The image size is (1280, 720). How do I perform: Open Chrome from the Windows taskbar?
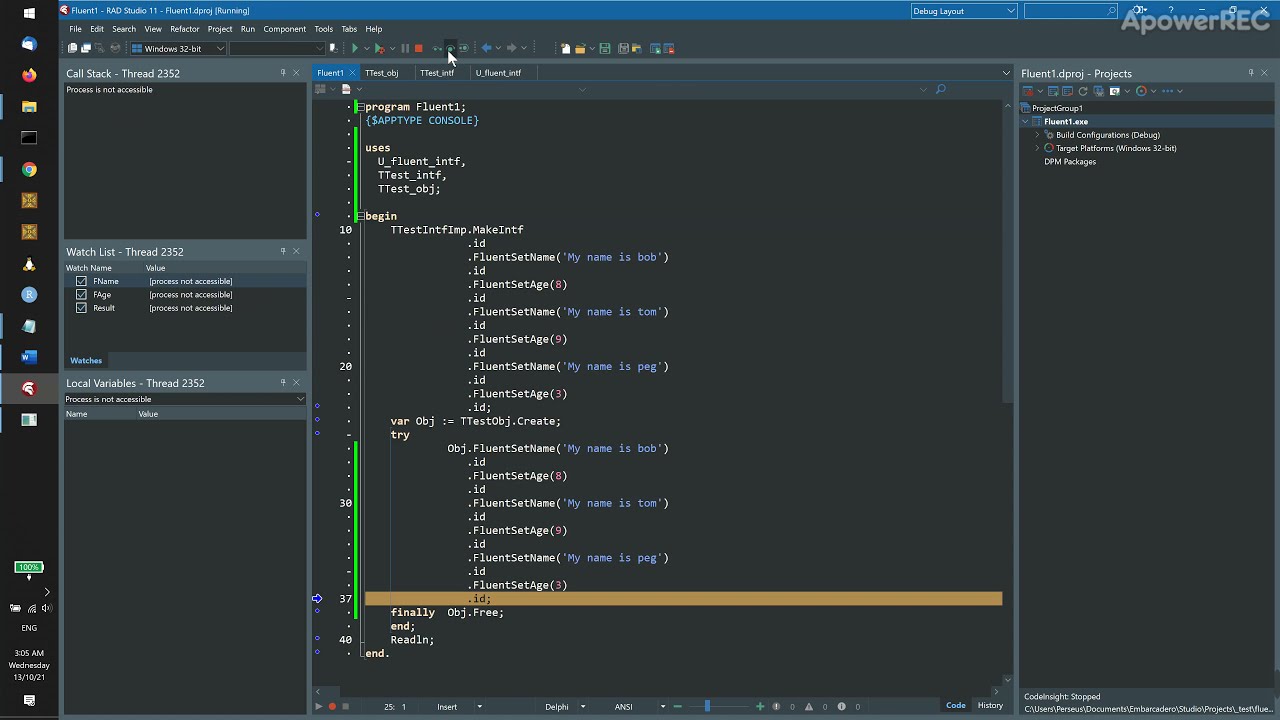pos(29,170)
